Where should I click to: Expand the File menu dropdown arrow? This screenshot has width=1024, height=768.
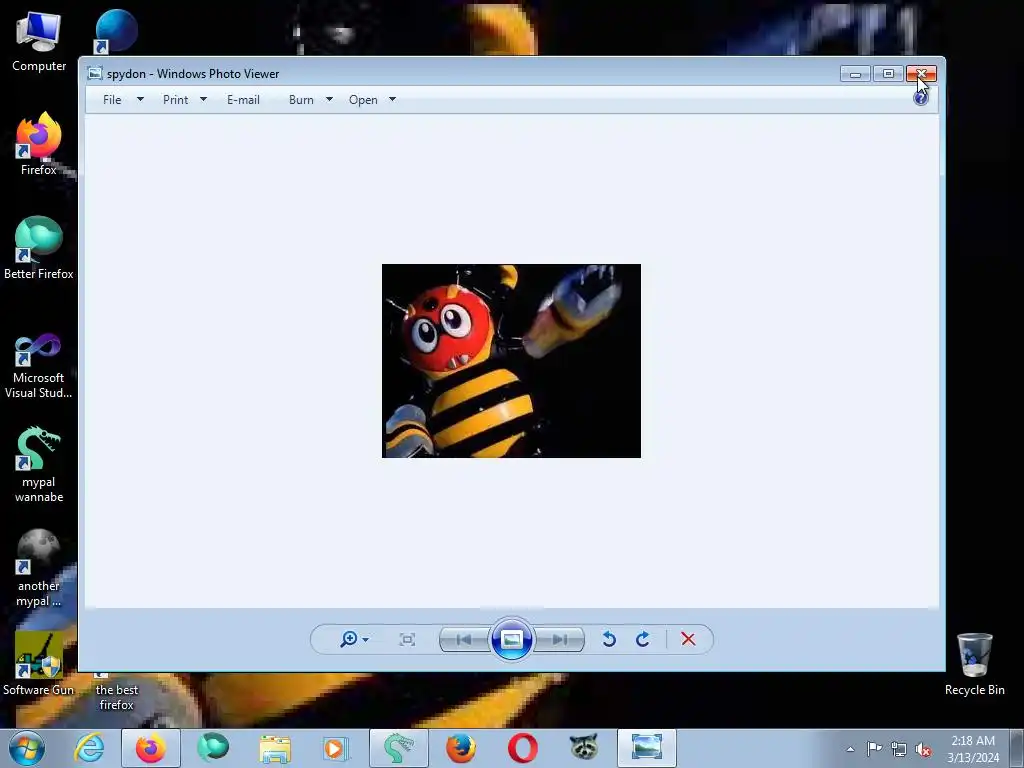point(140,99)
